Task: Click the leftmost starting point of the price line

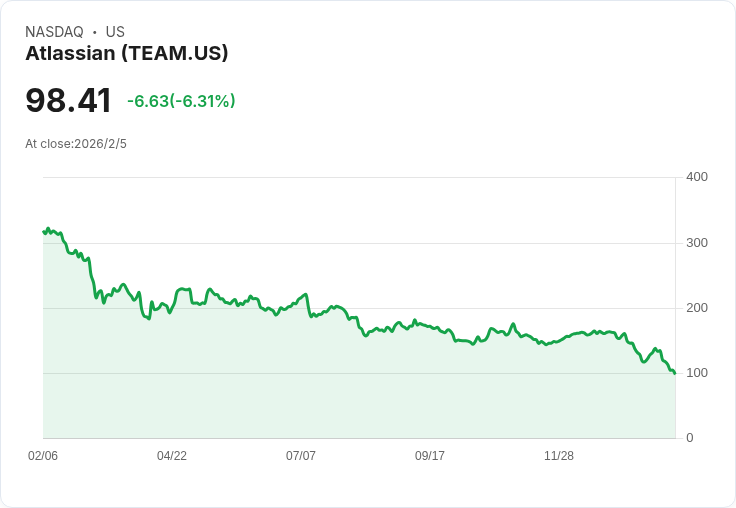Action: tap(44, 232)
